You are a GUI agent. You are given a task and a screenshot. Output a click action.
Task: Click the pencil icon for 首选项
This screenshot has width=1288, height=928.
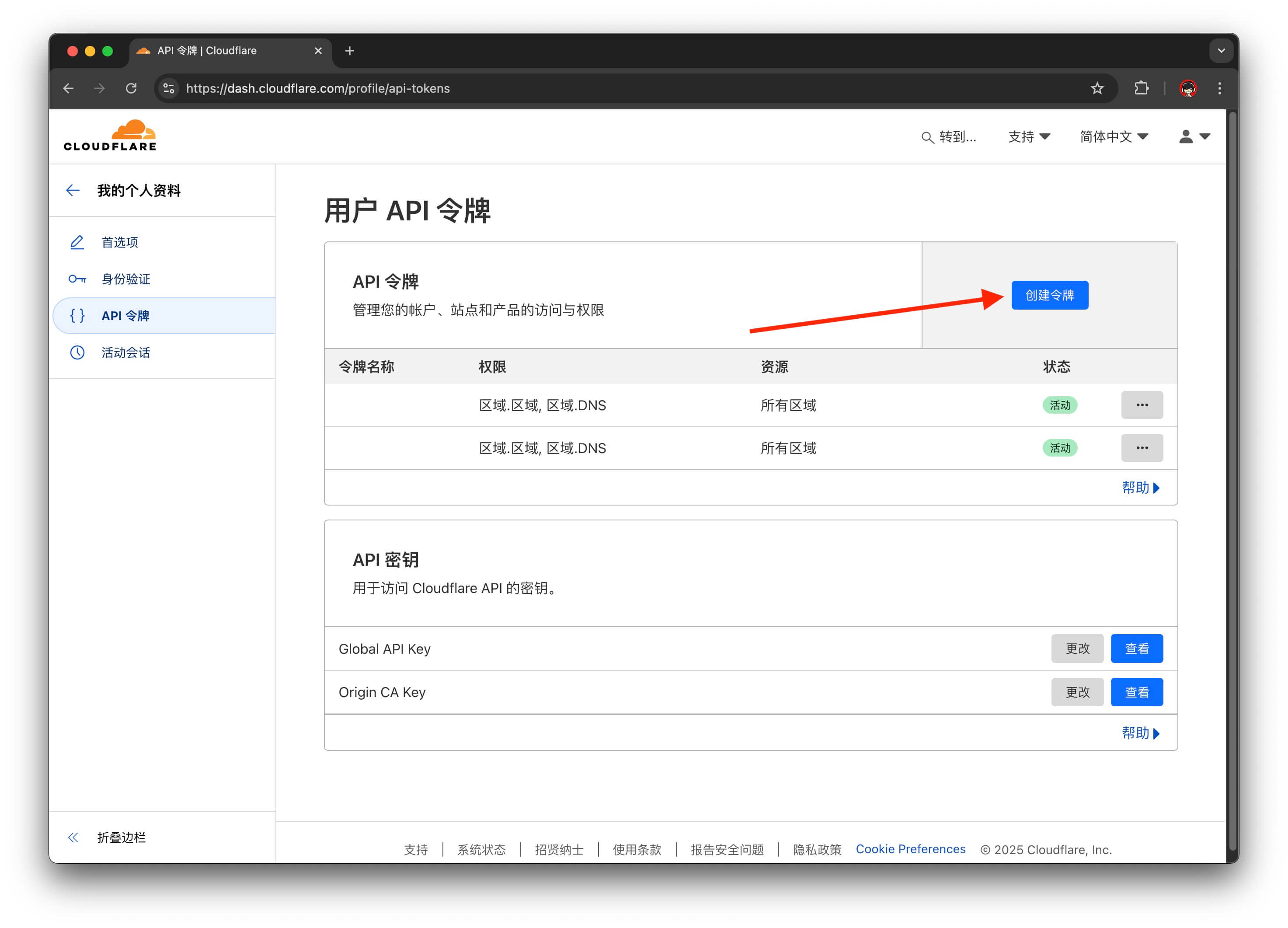77,243
